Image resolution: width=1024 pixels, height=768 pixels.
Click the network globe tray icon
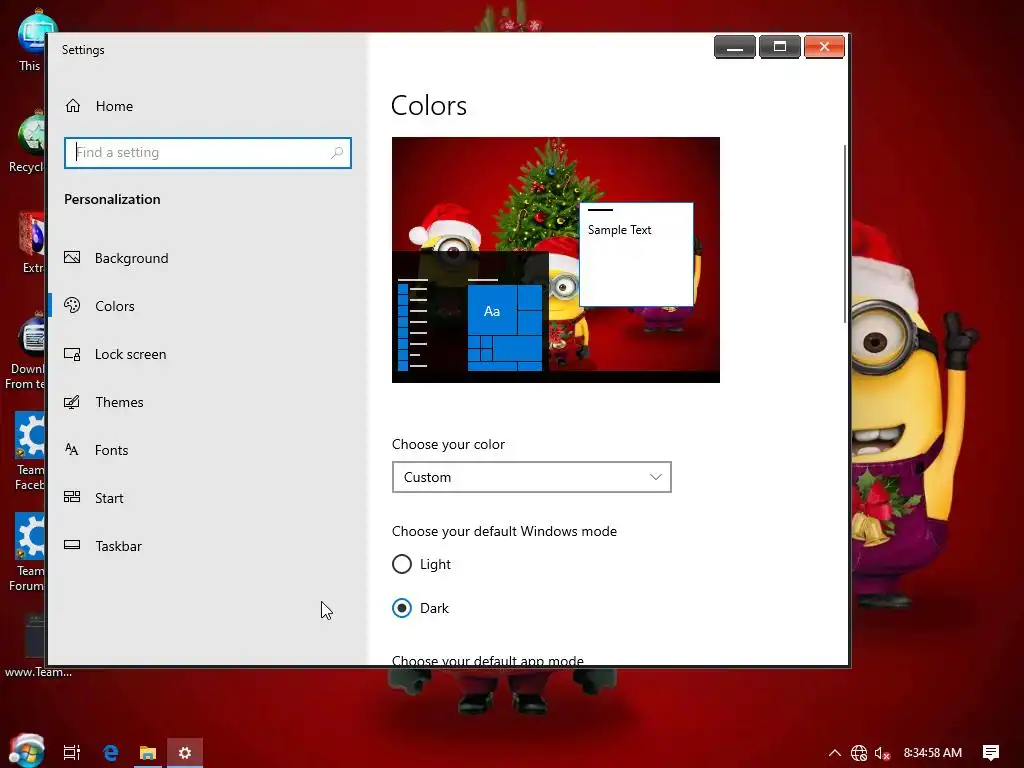click(859, 753)
